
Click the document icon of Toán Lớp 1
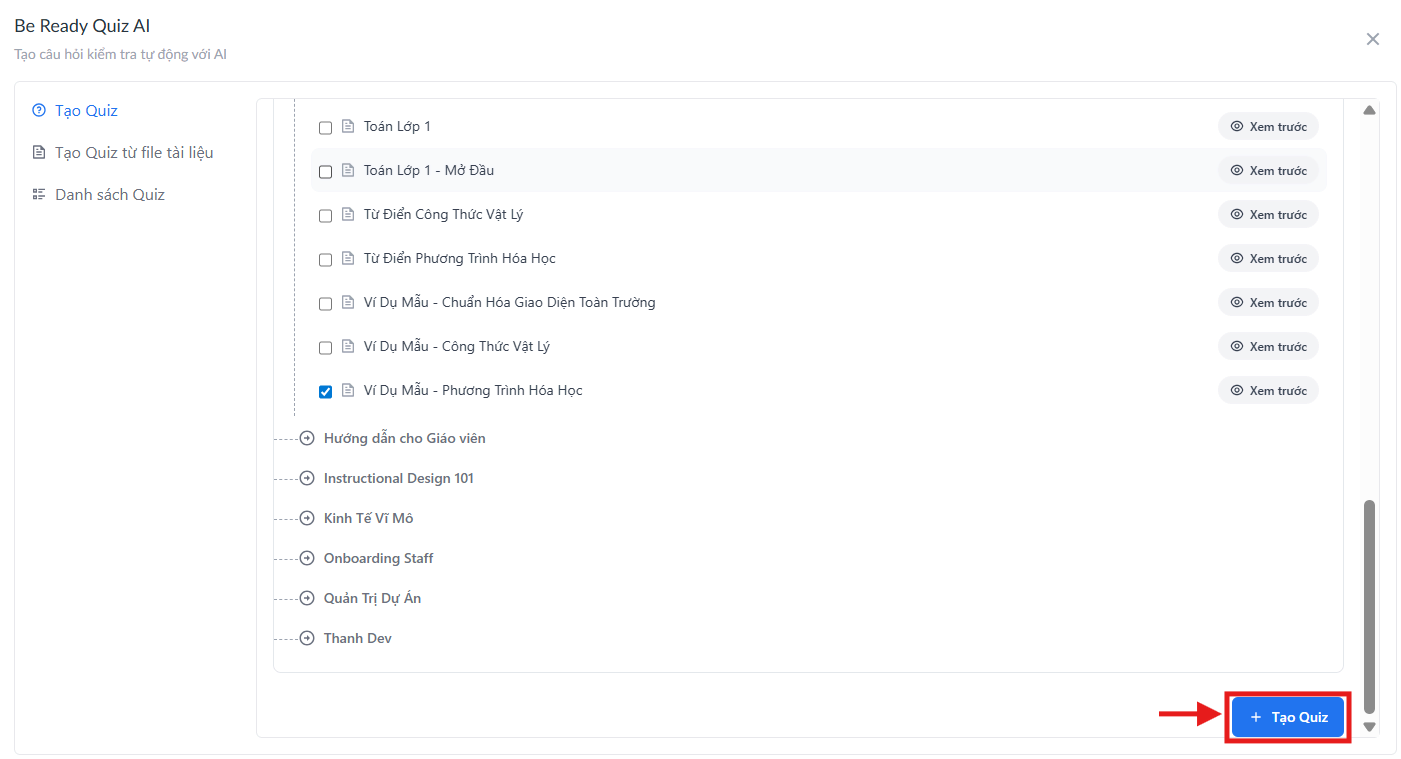point(348,127)
